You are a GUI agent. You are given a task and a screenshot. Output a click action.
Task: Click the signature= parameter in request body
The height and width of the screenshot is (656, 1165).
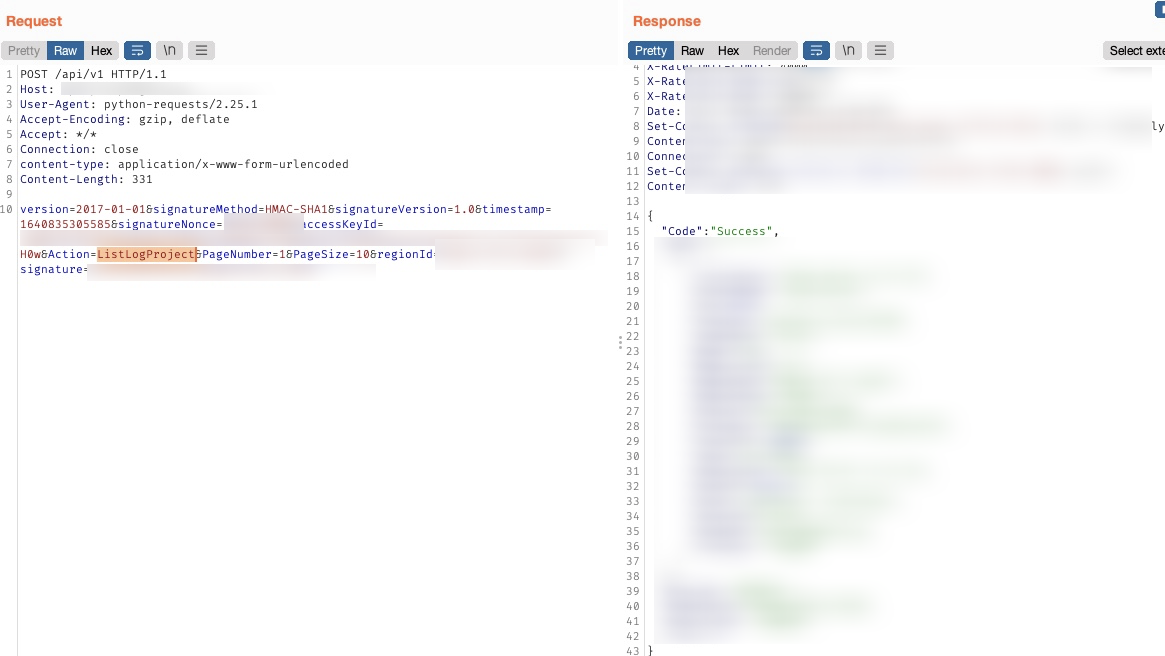[x=53, y=269]
